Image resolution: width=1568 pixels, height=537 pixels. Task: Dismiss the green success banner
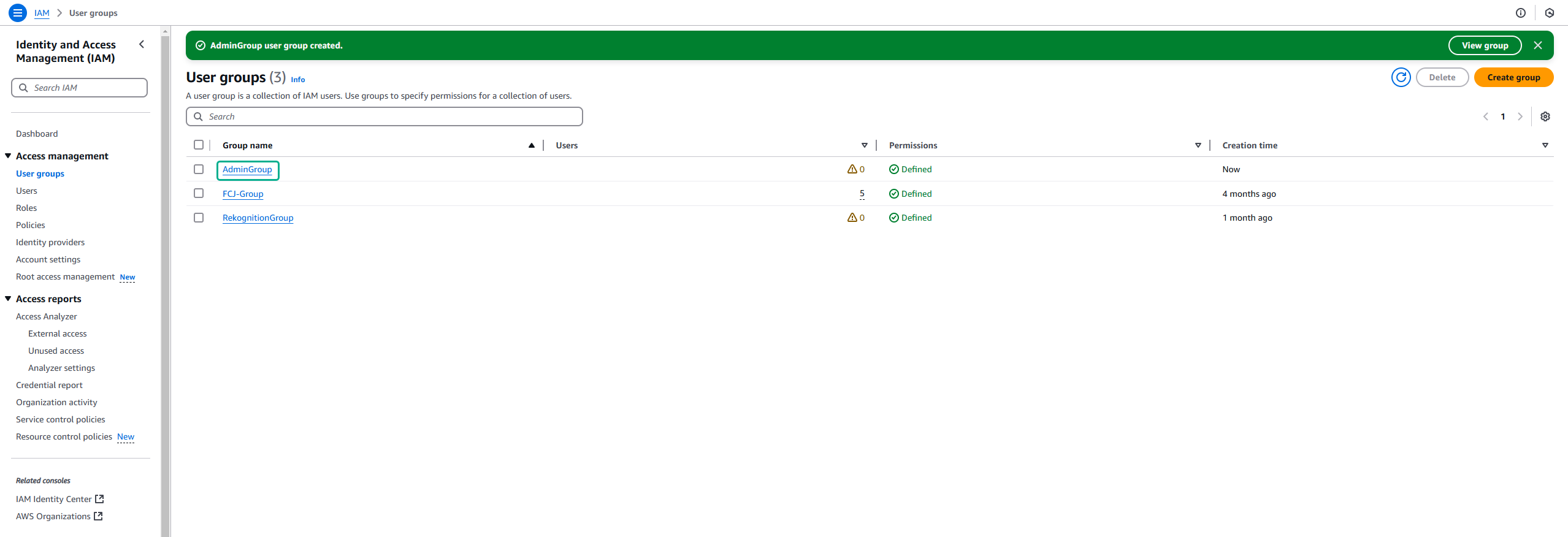[x=1538, y=45]
